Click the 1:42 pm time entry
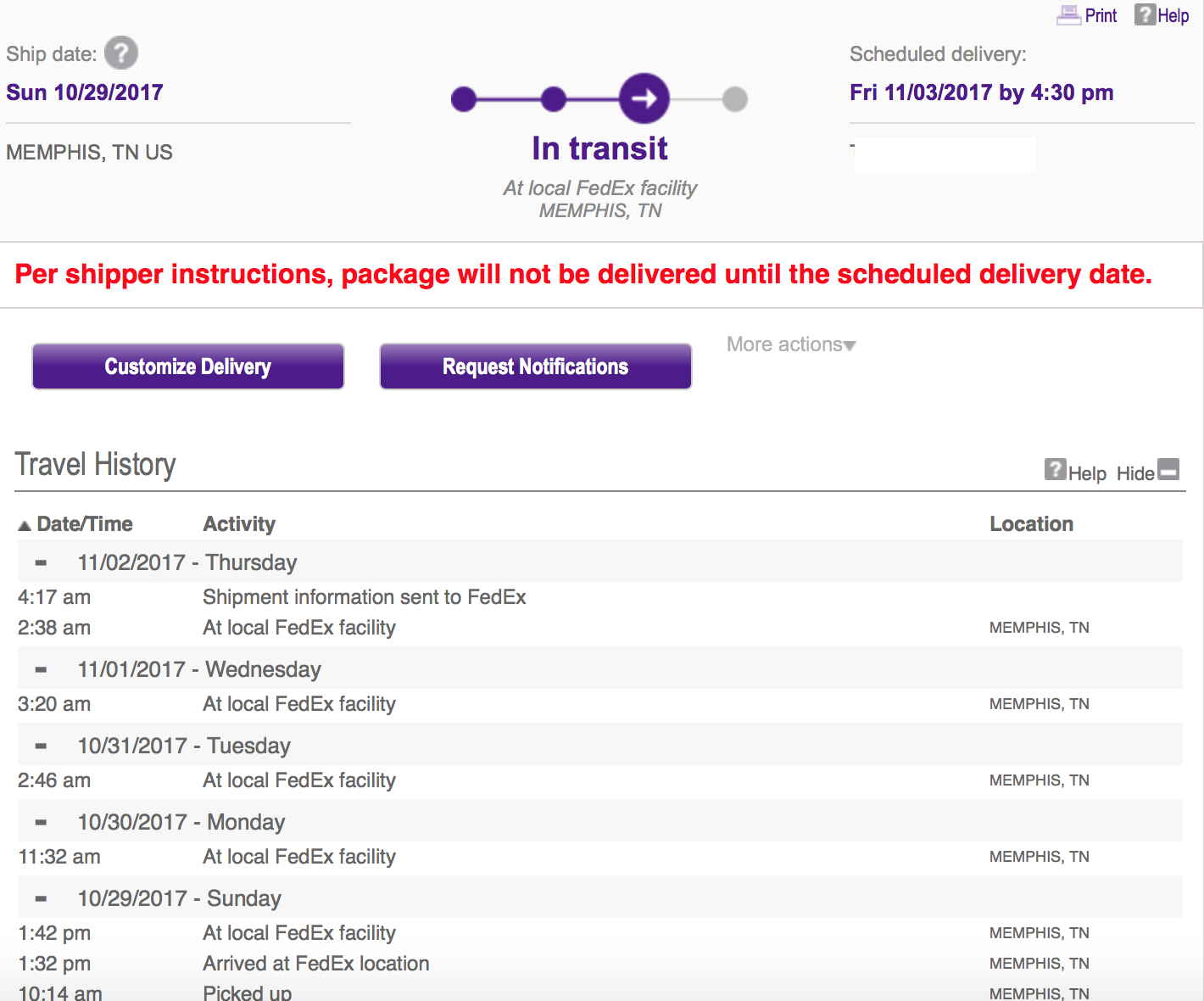Screen dimensions: 1204x1001 pos(54,933)
